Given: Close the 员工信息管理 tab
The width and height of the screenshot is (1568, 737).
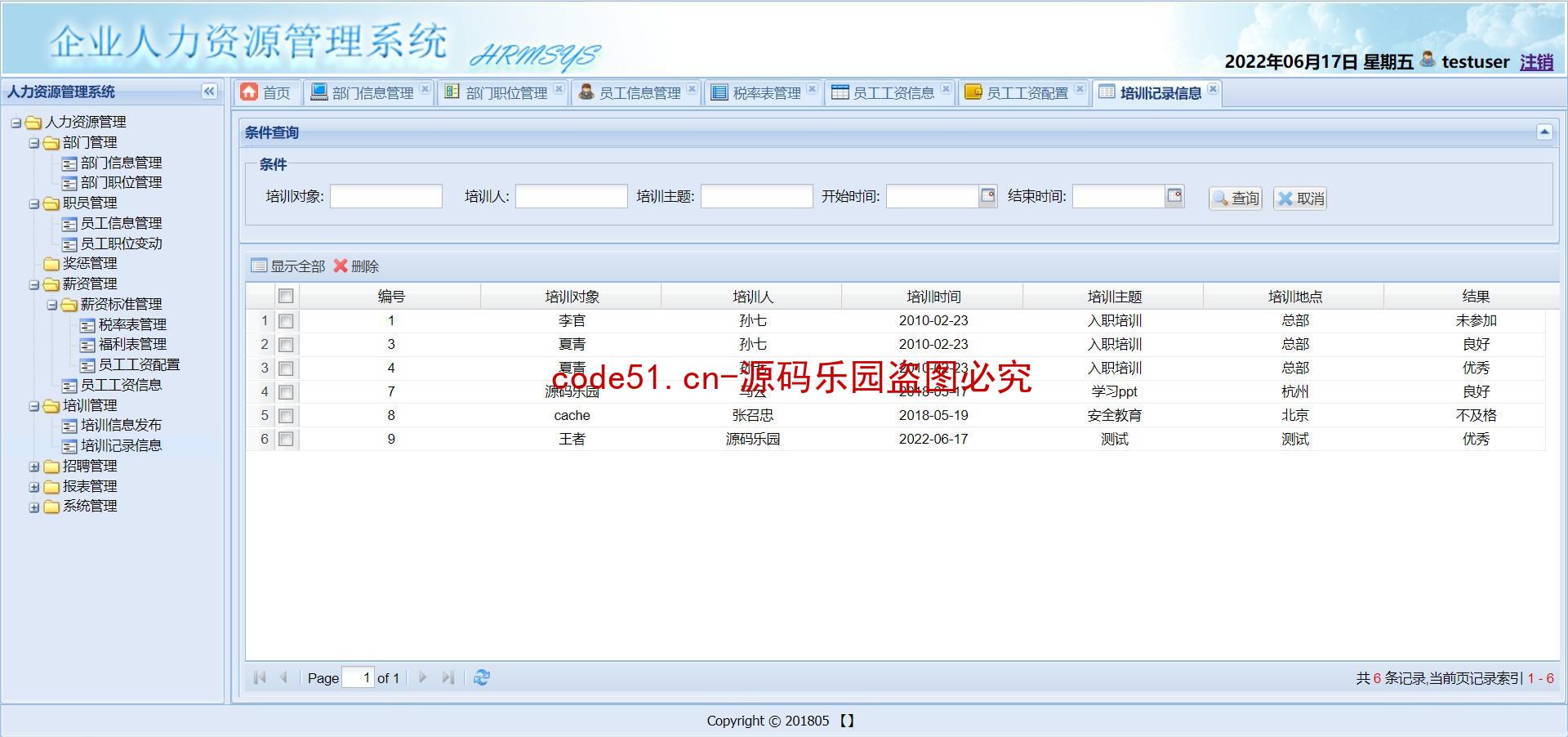Looking at the screenshot, I should (692, 89).
